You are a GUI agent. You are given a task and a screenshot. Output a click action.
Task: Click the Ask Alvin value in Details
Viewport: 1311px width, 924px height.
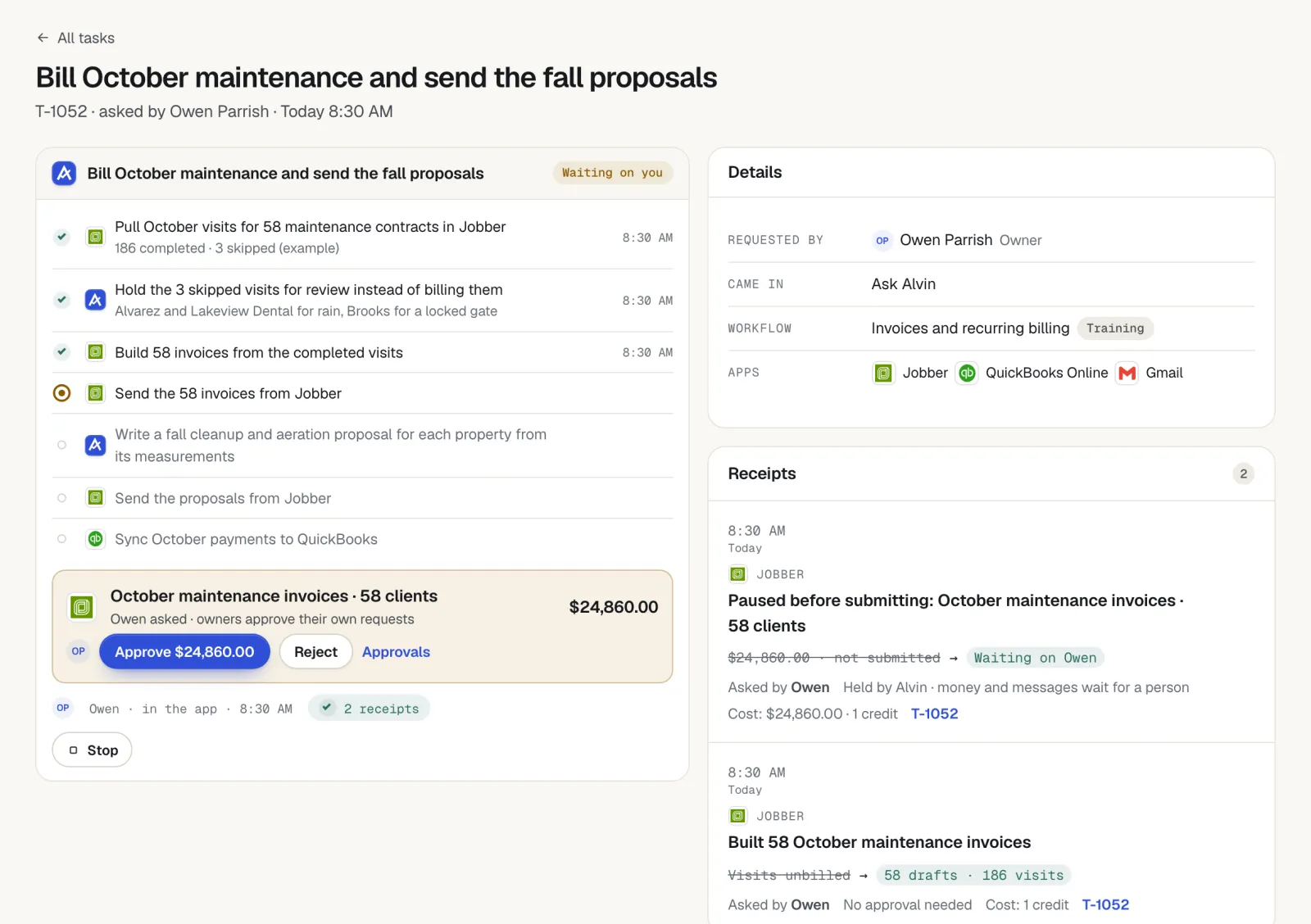(x=904, y=284)
